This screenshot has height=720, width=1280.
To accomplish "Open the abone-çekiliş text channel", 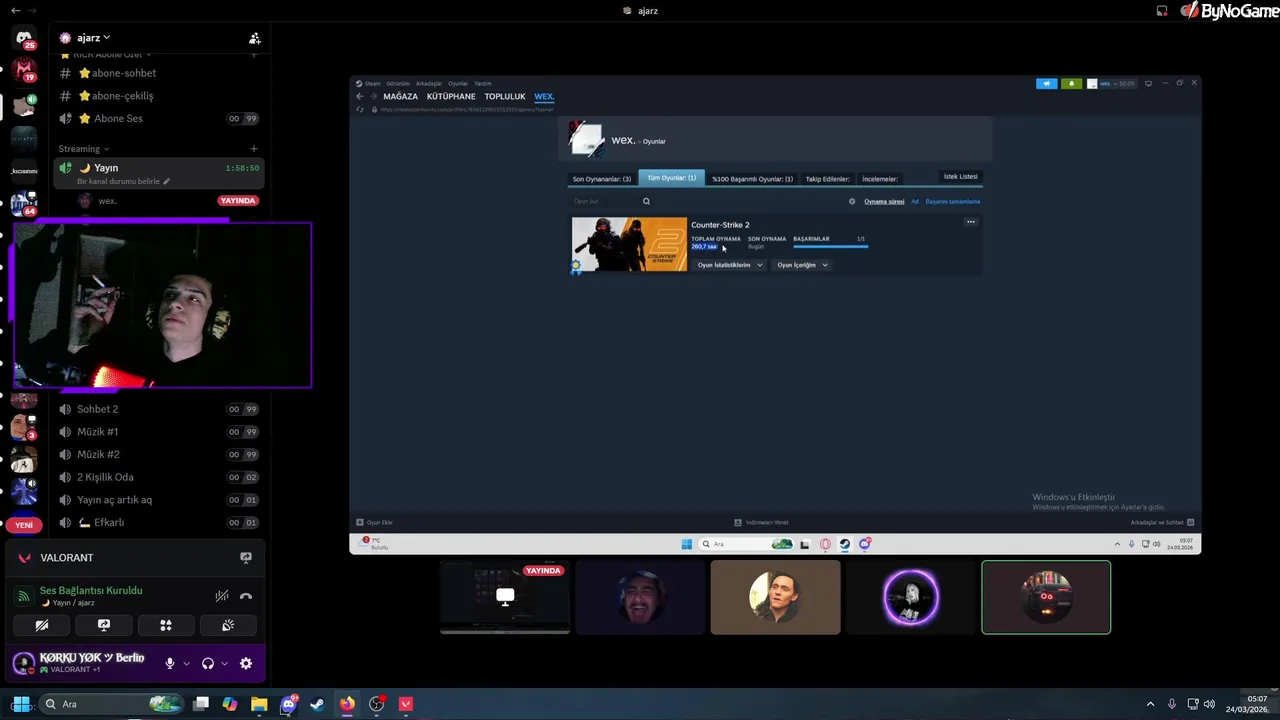I will click(x=159, y=96).
